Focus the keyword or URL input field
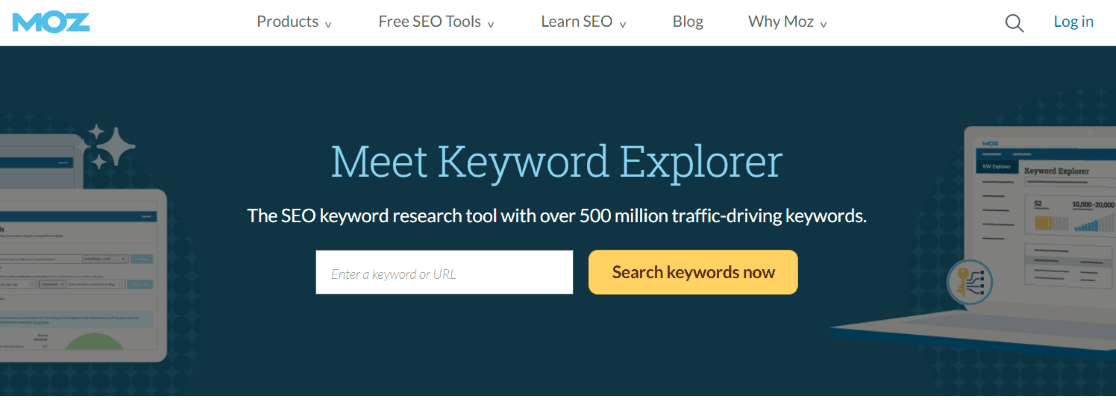Screen dimensions: 1116x411 [x=444, y=272]
